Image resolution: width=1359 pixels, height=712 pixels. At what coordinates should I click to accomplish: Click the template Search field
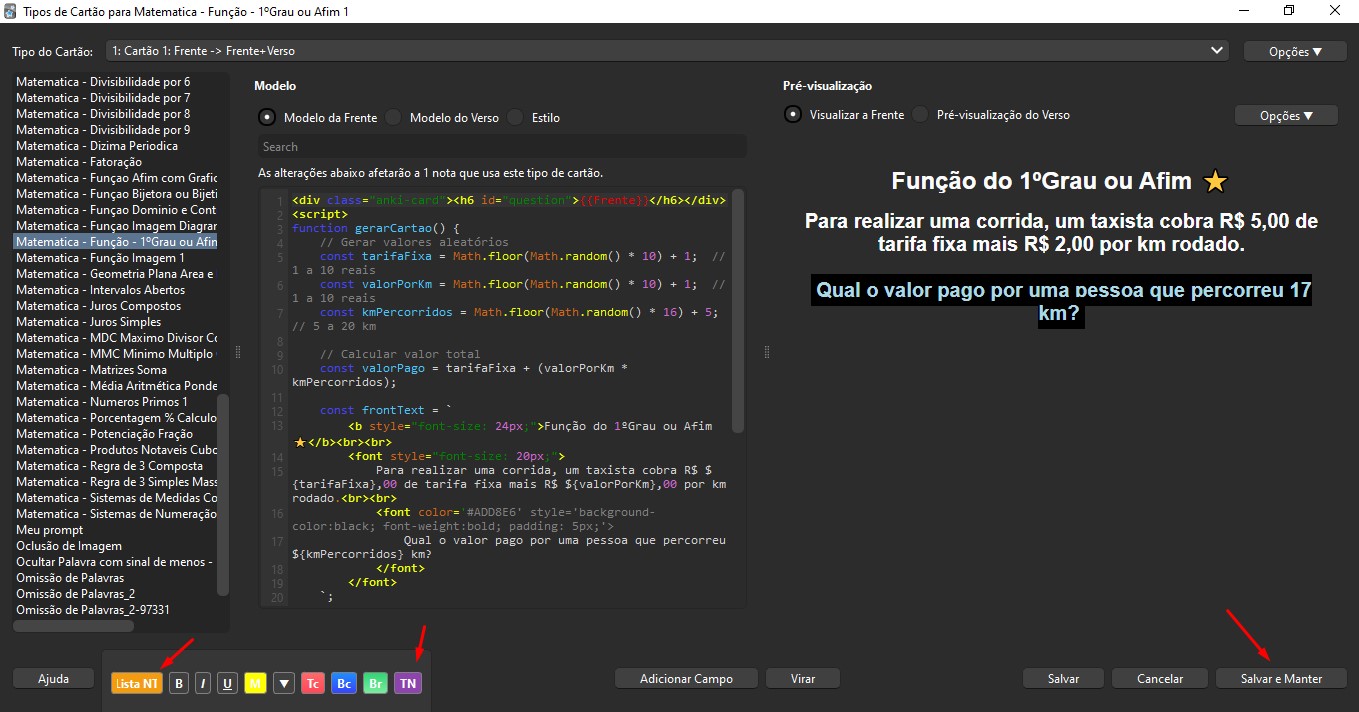click(x=502, y=146)
